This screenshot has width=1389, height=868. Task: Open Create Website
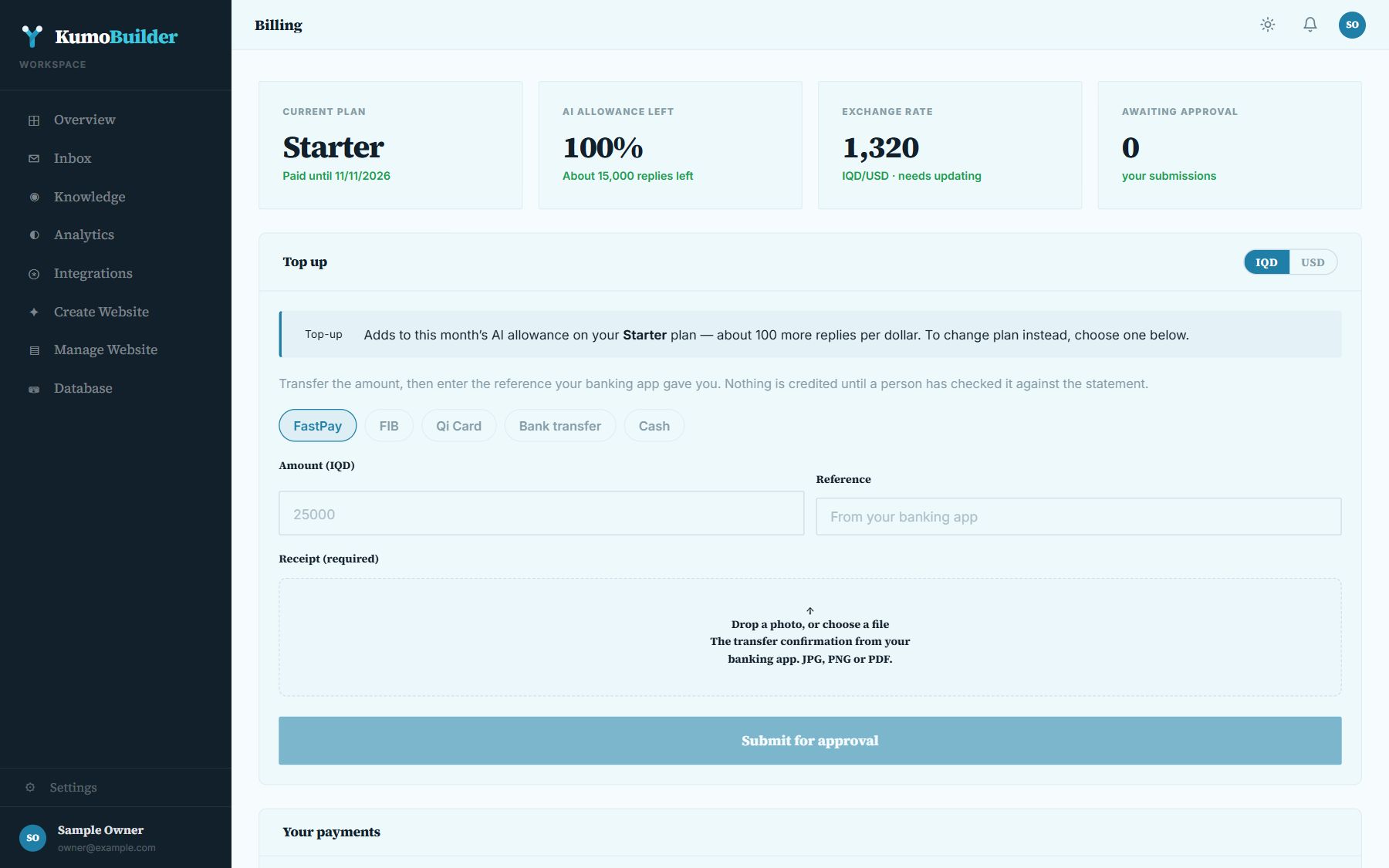pos(116,312)
